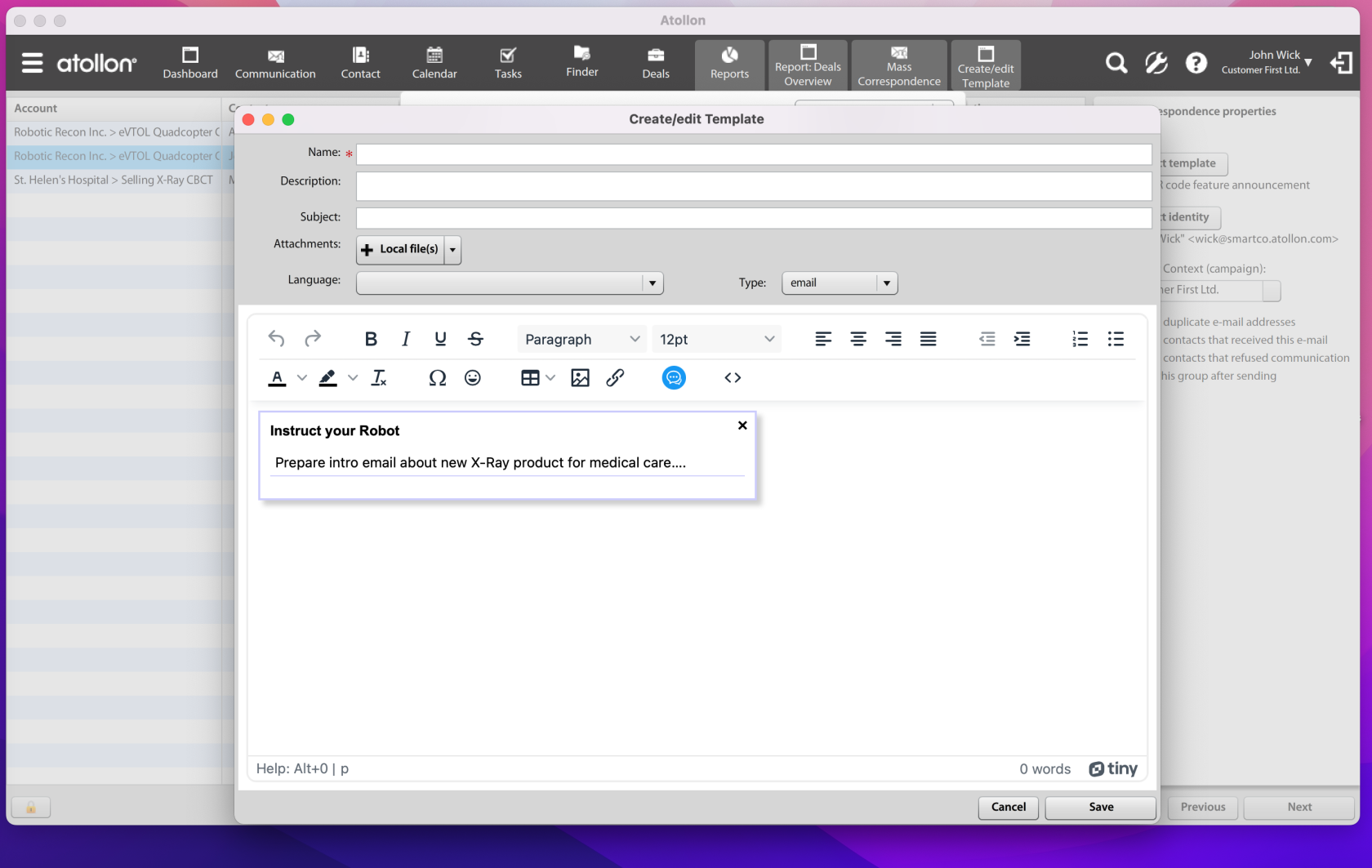Screen dimensions: 1372x868
Task: Center align text
Action: (x=858, y=339)
